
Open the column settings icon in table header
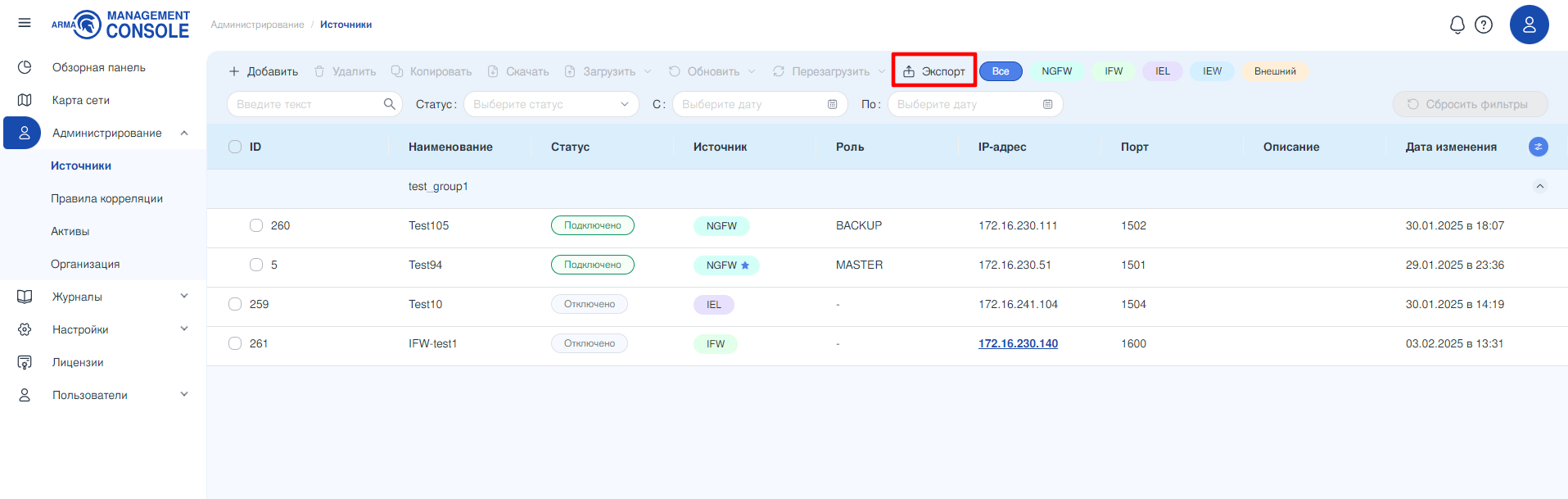pyautogui.click(x=1539, y=147)
